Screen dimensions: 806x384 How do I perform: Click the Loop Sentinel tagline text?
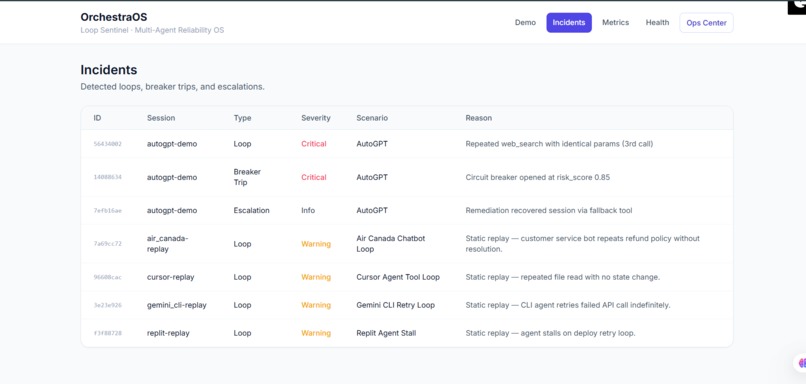(x=152, y=30)
